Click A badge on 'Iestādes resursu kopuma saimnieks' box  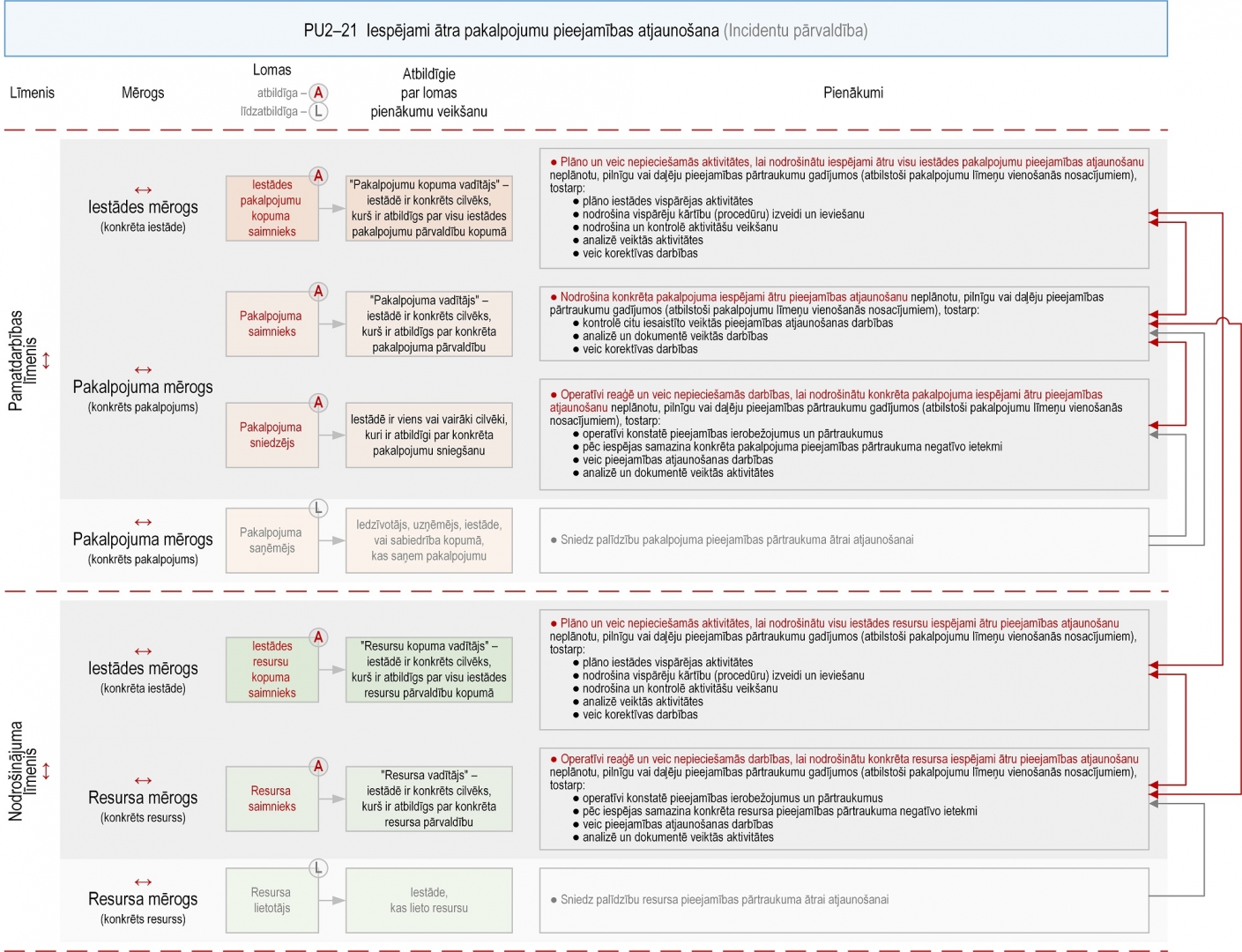click(x=318, y=637)
